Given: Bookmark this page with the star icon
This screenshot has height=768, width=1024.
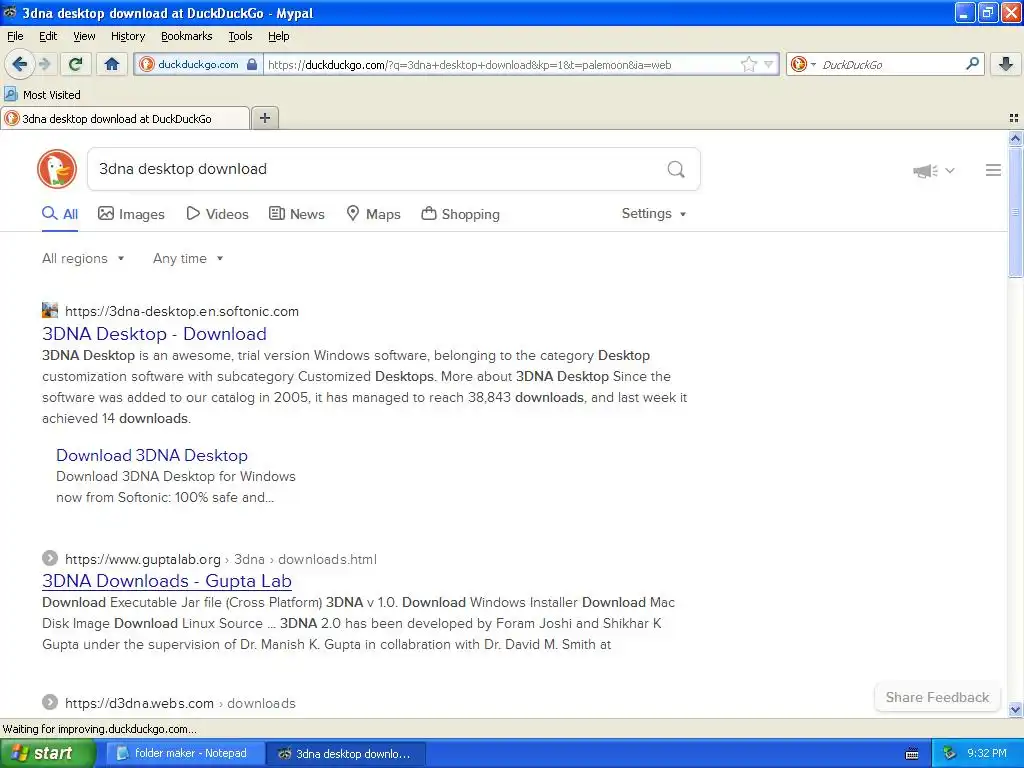Looking at the screenshot, I should pyautogui.click(x=748, y=65).
